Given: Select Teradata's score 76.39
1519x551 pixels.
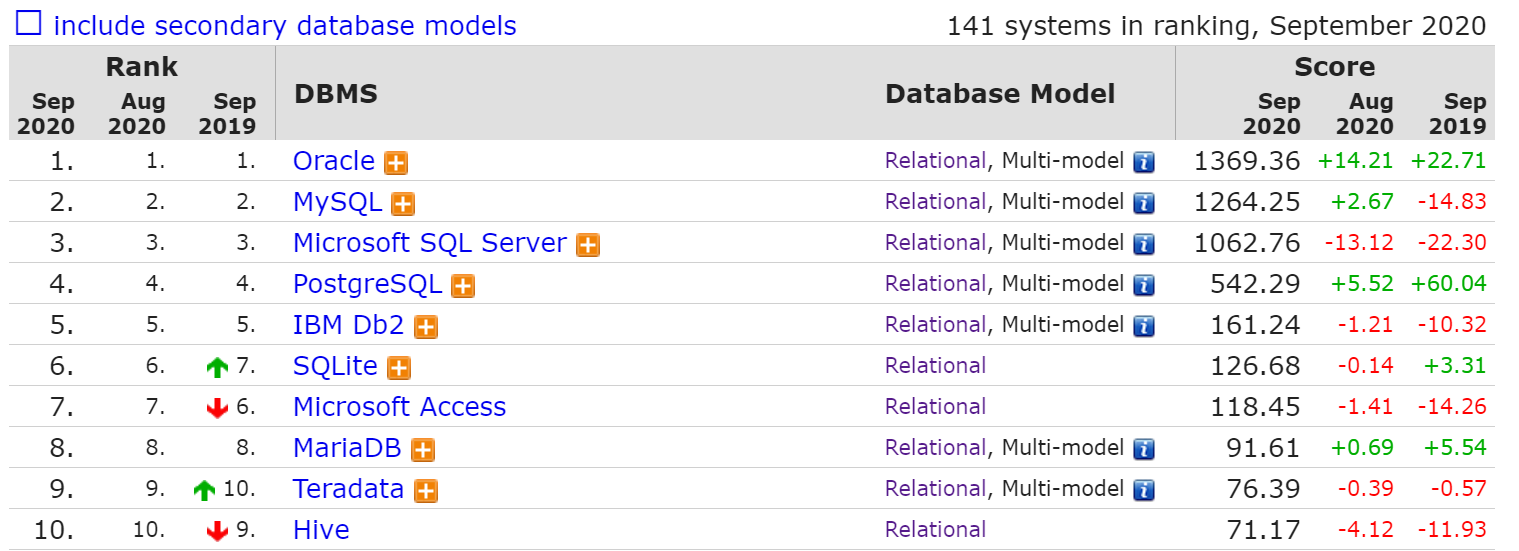Looking at the screenshot, I should coord(1263,489).
